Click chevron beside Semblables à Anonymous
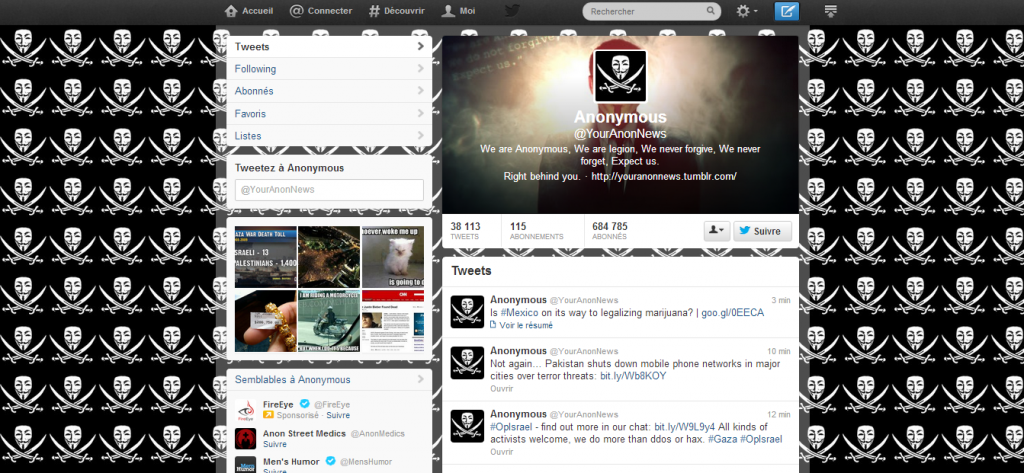This screenshot has width=1024, height=473. coord(421,380)
